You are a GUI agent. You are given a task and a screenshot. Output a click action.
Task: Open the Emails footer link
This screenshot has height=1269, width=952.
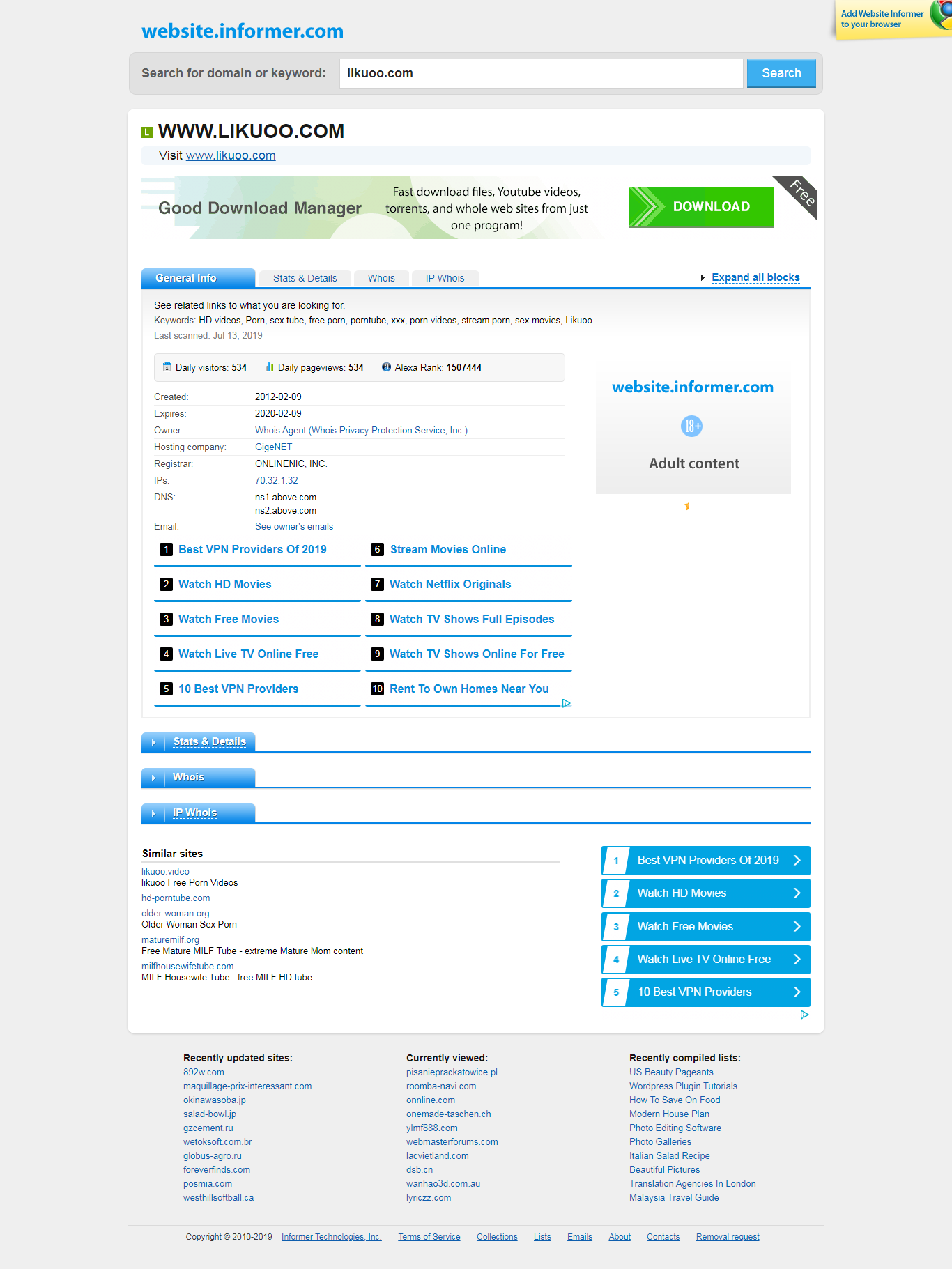(580, 1237)
